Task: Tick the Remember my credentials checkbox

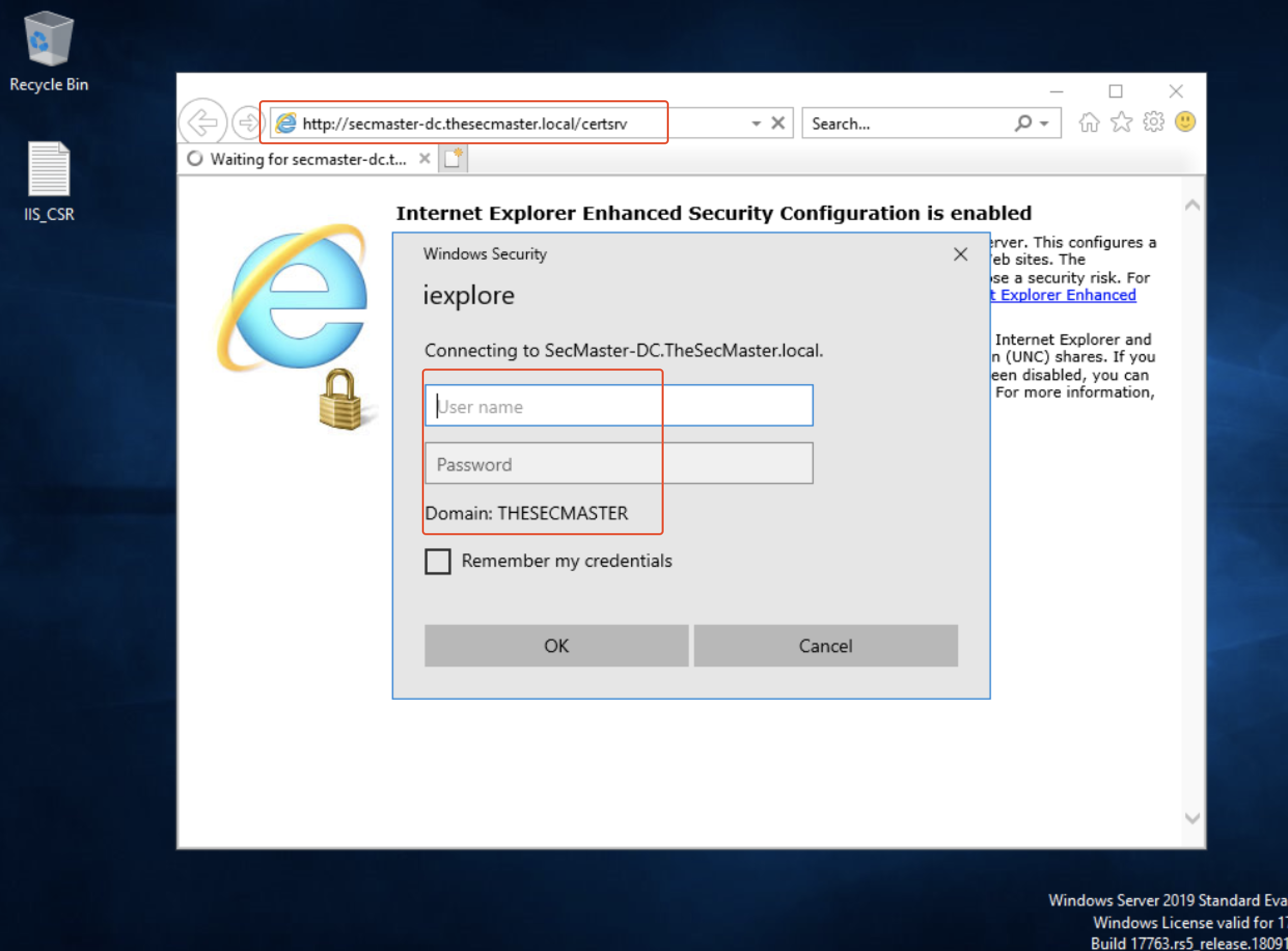Action: (x=437, y=561)
